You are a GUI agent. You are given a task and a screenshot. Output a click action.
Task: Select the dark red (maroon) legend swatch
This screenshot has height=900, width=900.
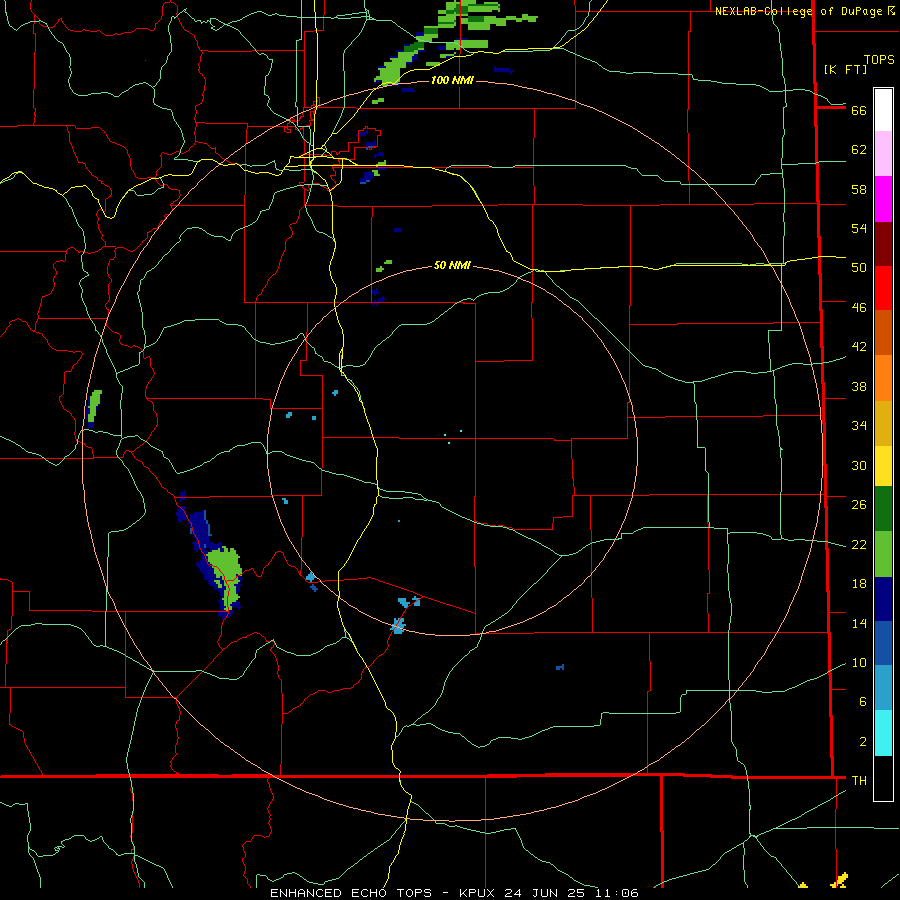pos(883,244)
